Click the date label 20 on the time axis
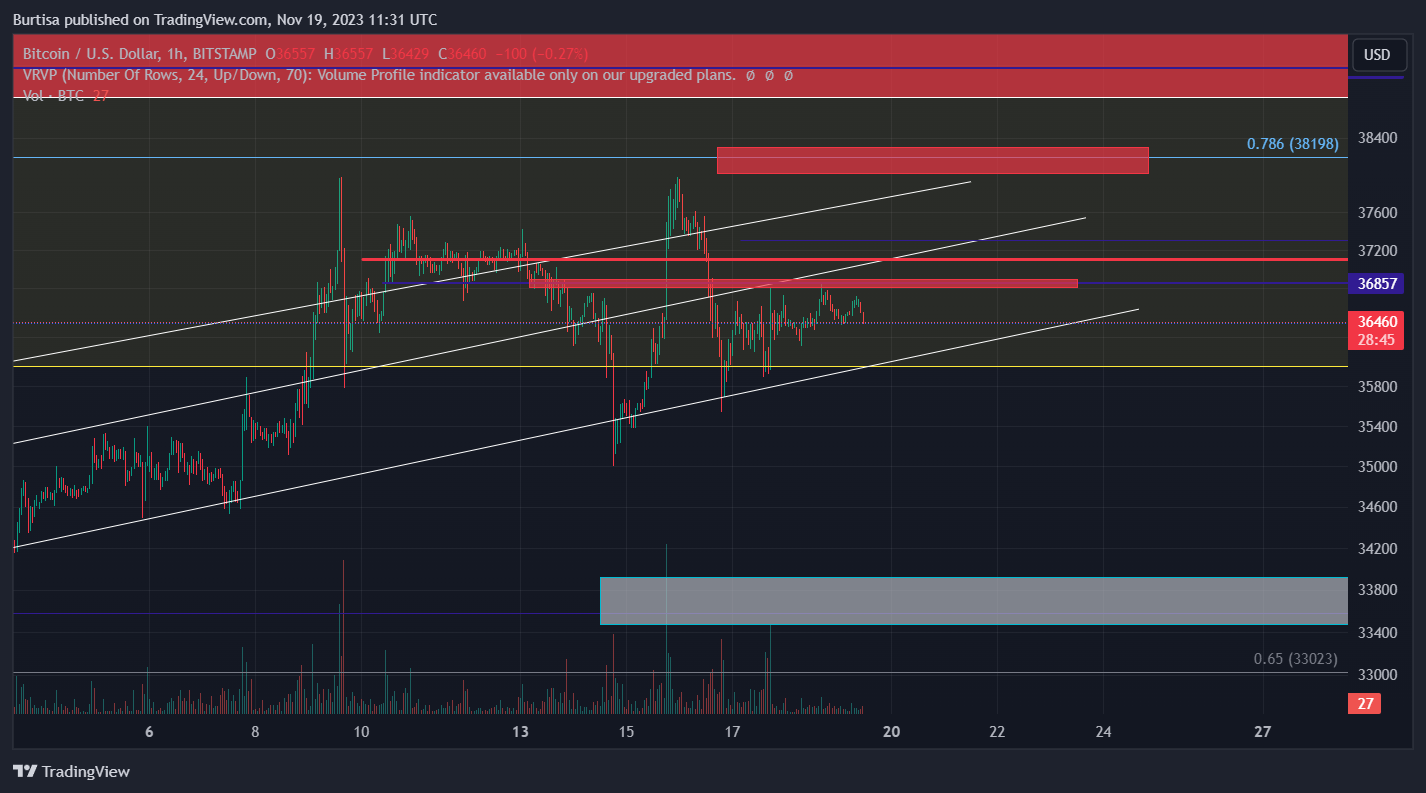The width and height of the screenshot is (1426, 793). [x=891, y=732]
